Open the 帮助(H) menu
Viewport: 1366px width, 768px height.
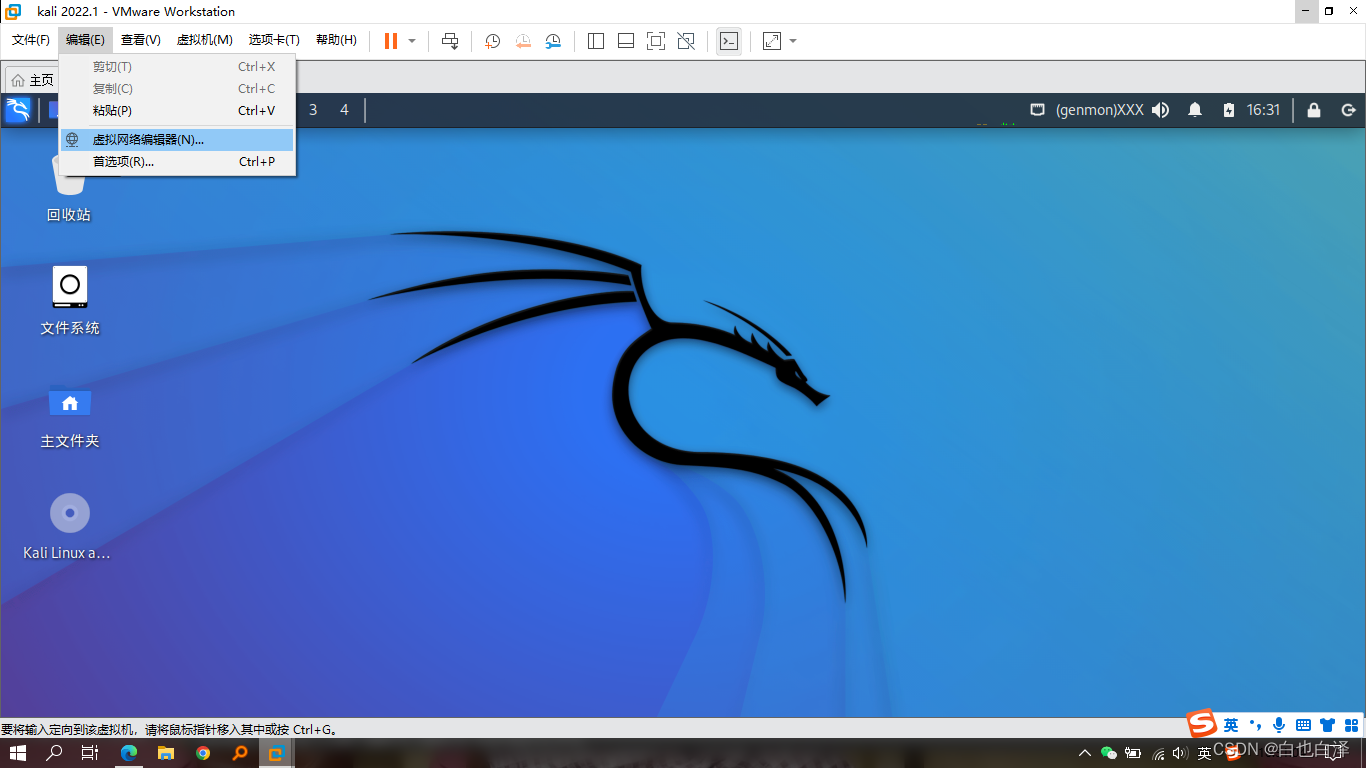tap(336, 40)
